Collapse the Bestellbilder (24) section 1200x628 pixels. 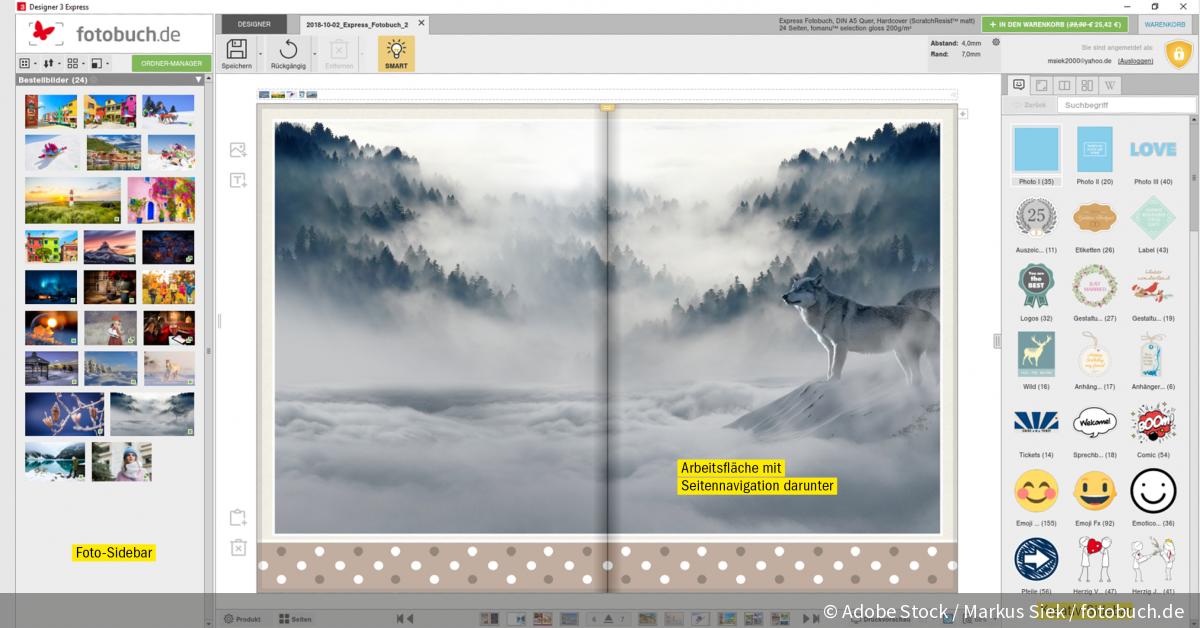(198, 79)
